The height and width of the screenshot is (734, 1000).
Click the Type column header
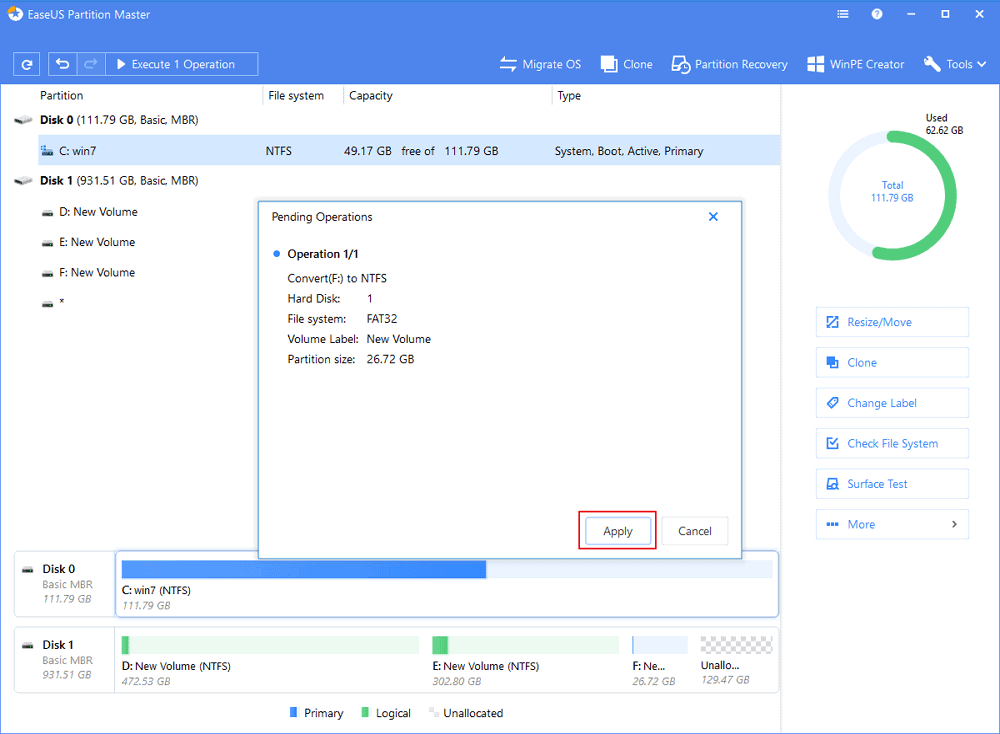(x=569, y=96)
